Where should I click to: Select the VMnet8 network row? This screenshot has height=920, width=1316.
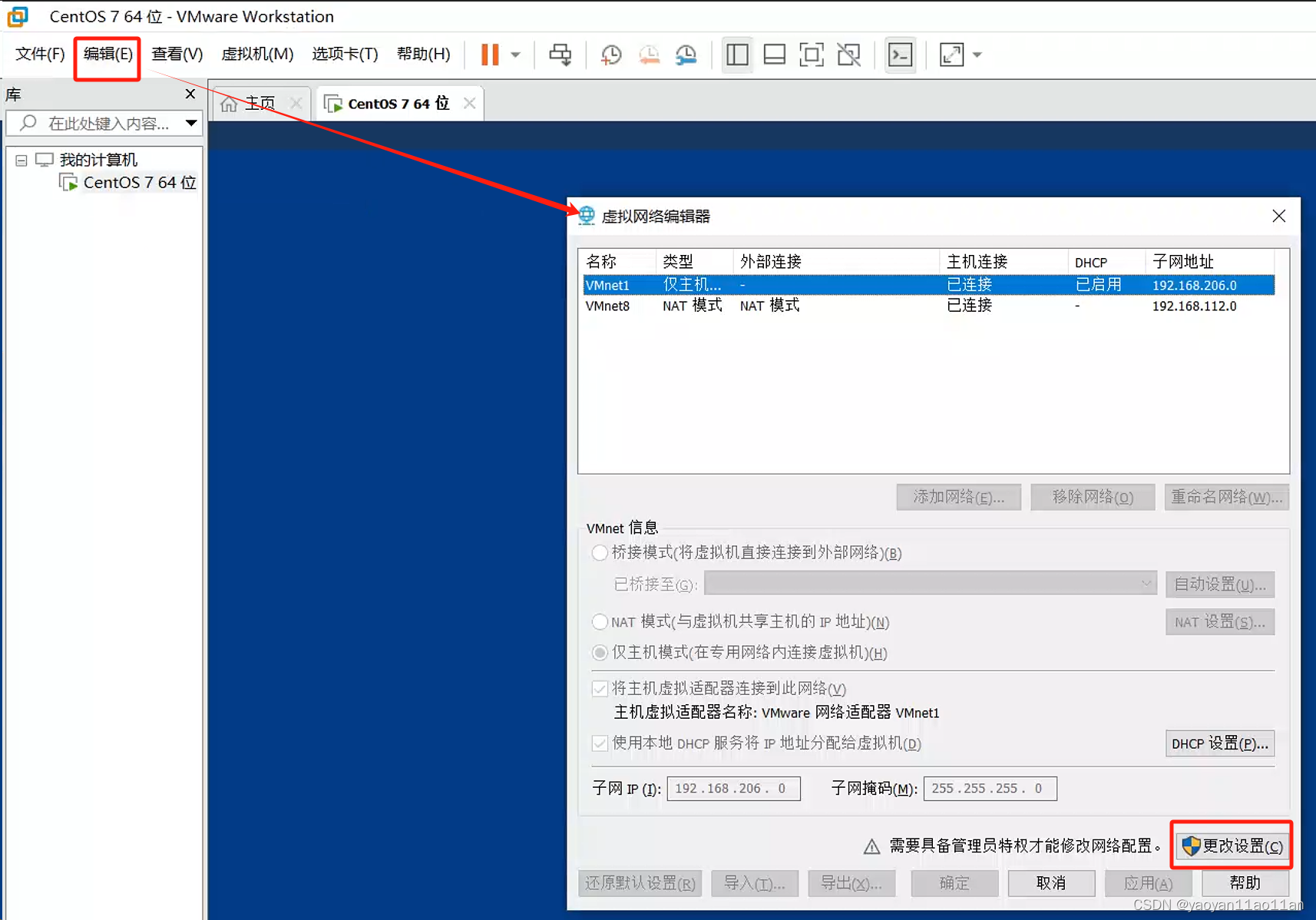pos(928,306)
